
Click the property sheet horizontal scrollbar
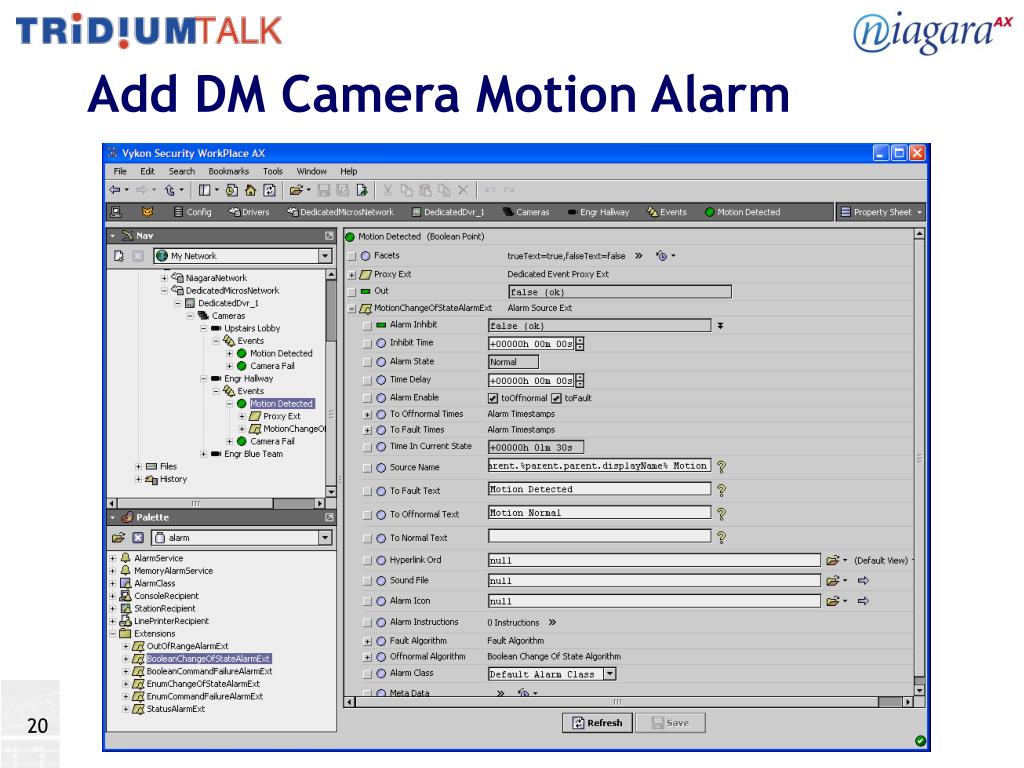click(x=628, y=702)
